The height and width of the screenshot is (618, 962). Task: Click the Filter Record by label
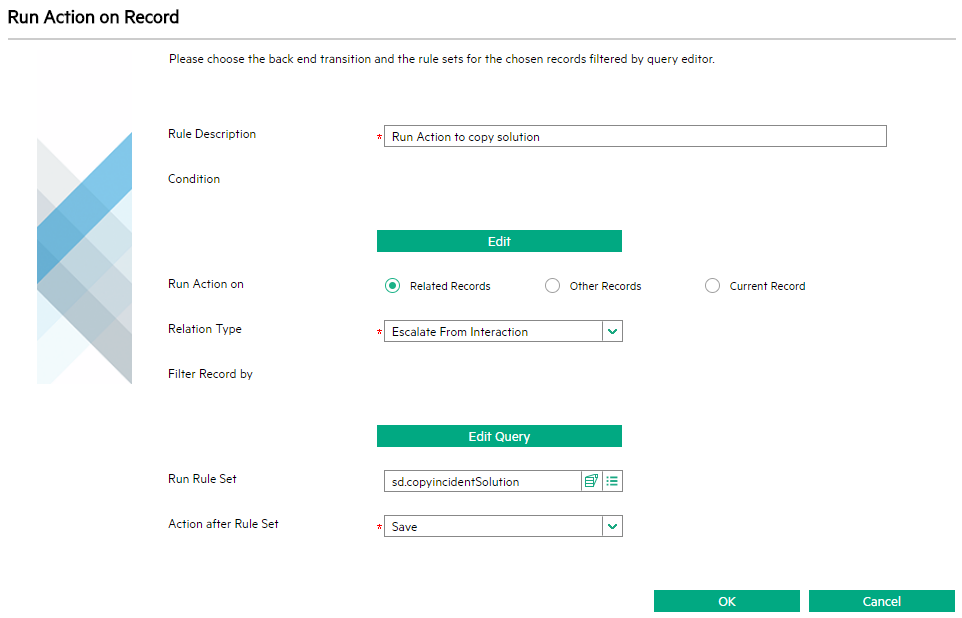tap(210, 374)
